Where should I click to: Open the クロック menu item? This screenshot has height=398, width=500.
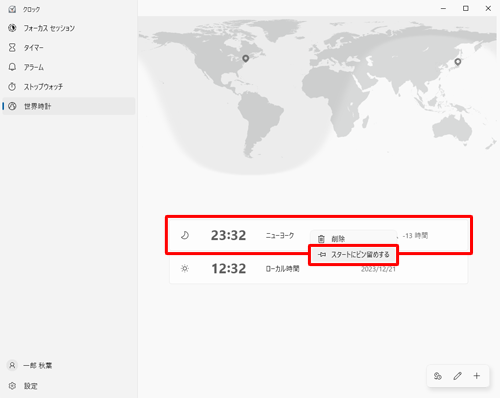point(68,9)
